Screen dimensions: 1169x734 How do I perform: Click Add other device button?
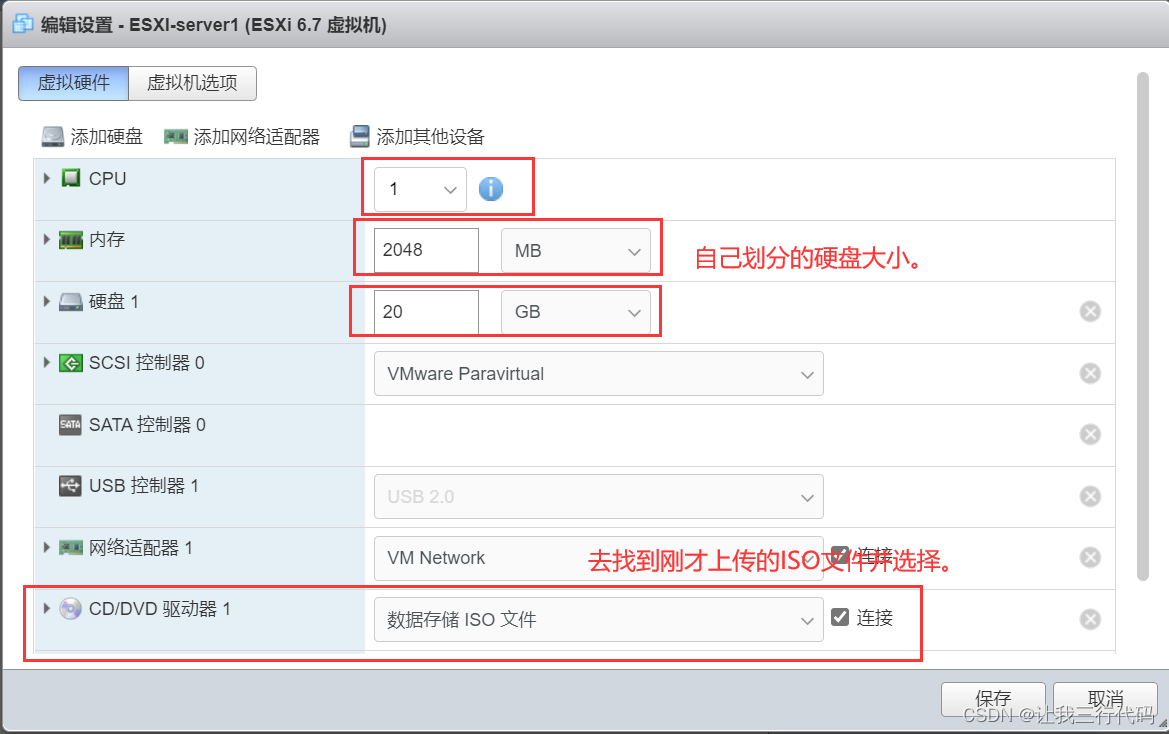[x=418, y=136]
